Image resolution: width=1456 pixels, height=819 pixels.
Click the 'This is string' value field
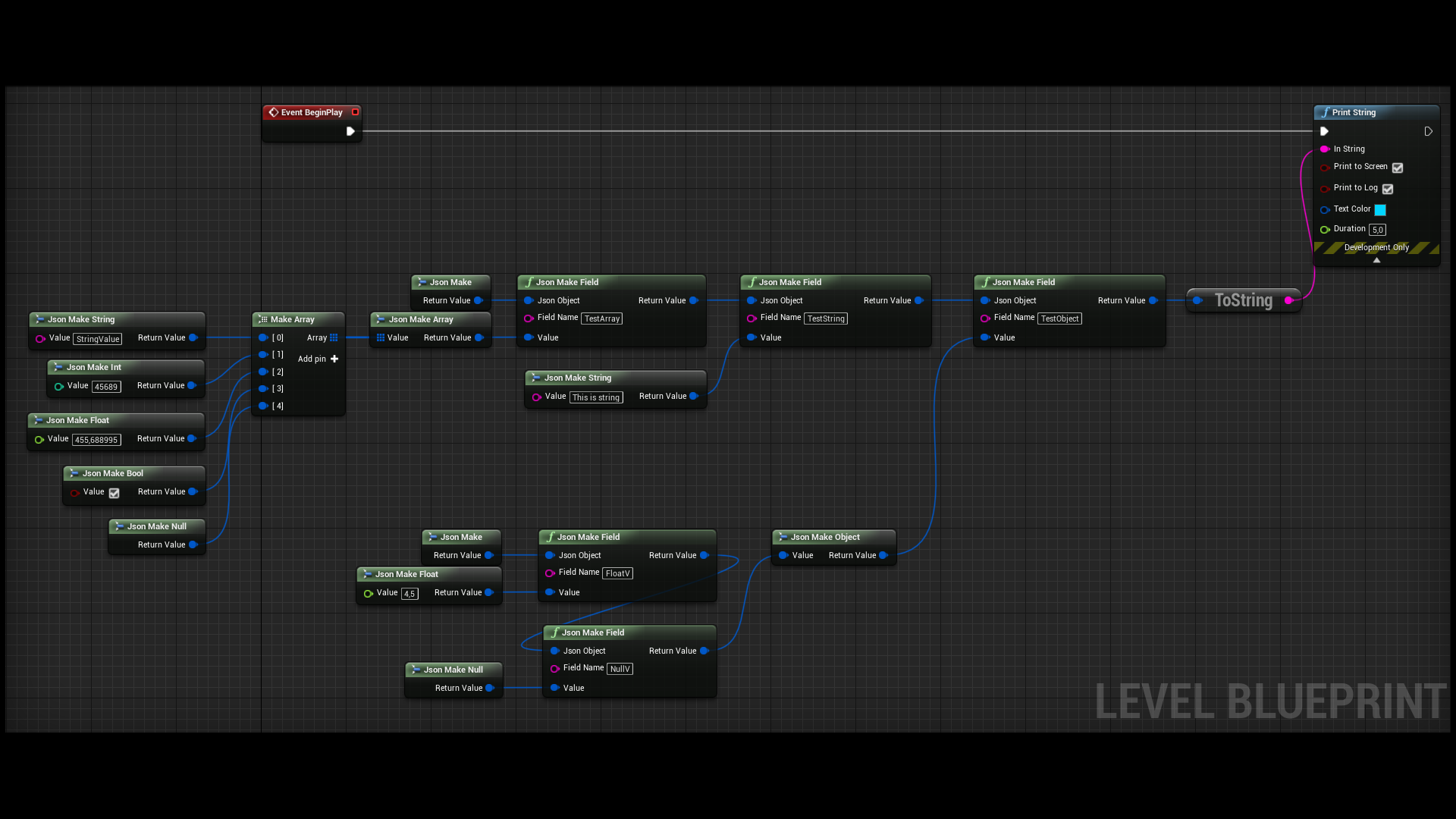click(596, 397)
